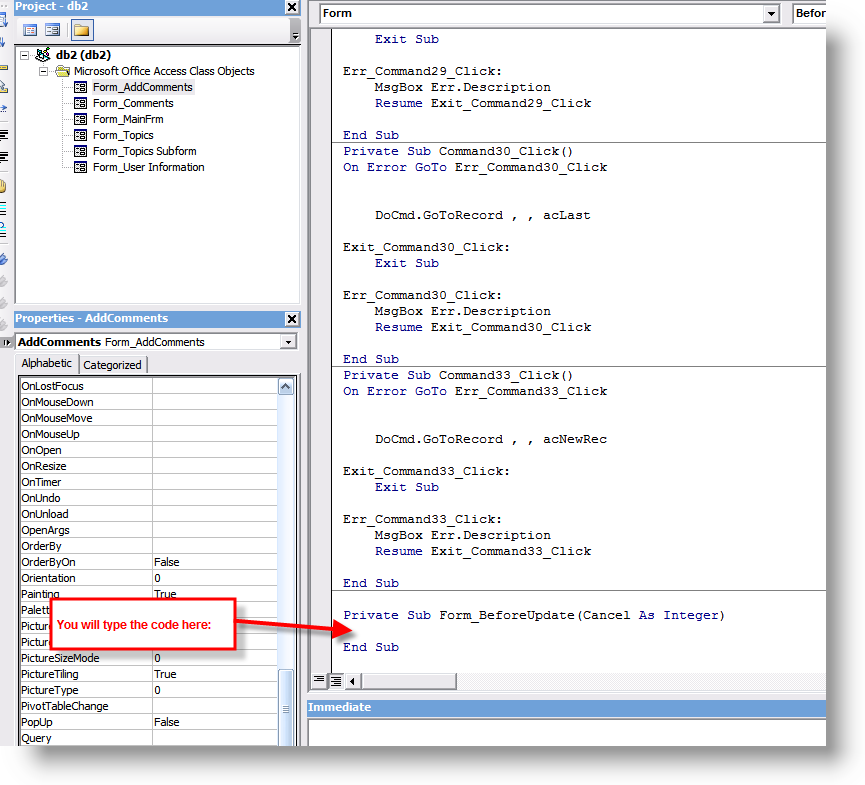Screen dimensions: 865x785
Task: Click the OrderBy property value field
Action: 215,546
